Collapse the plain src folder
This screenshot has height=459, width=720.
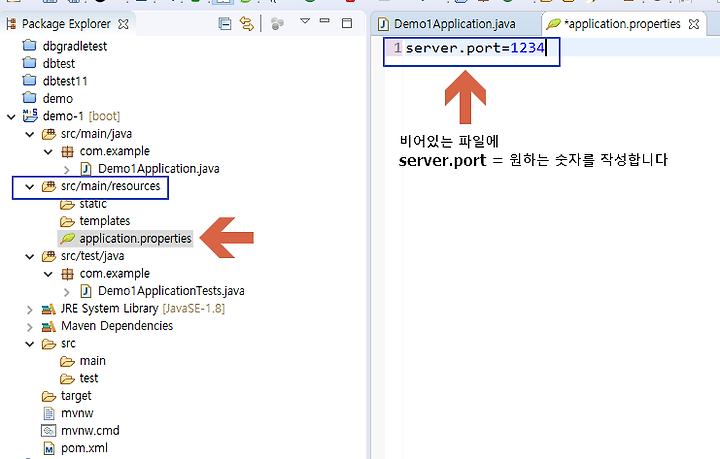click(x=30, y=344)
